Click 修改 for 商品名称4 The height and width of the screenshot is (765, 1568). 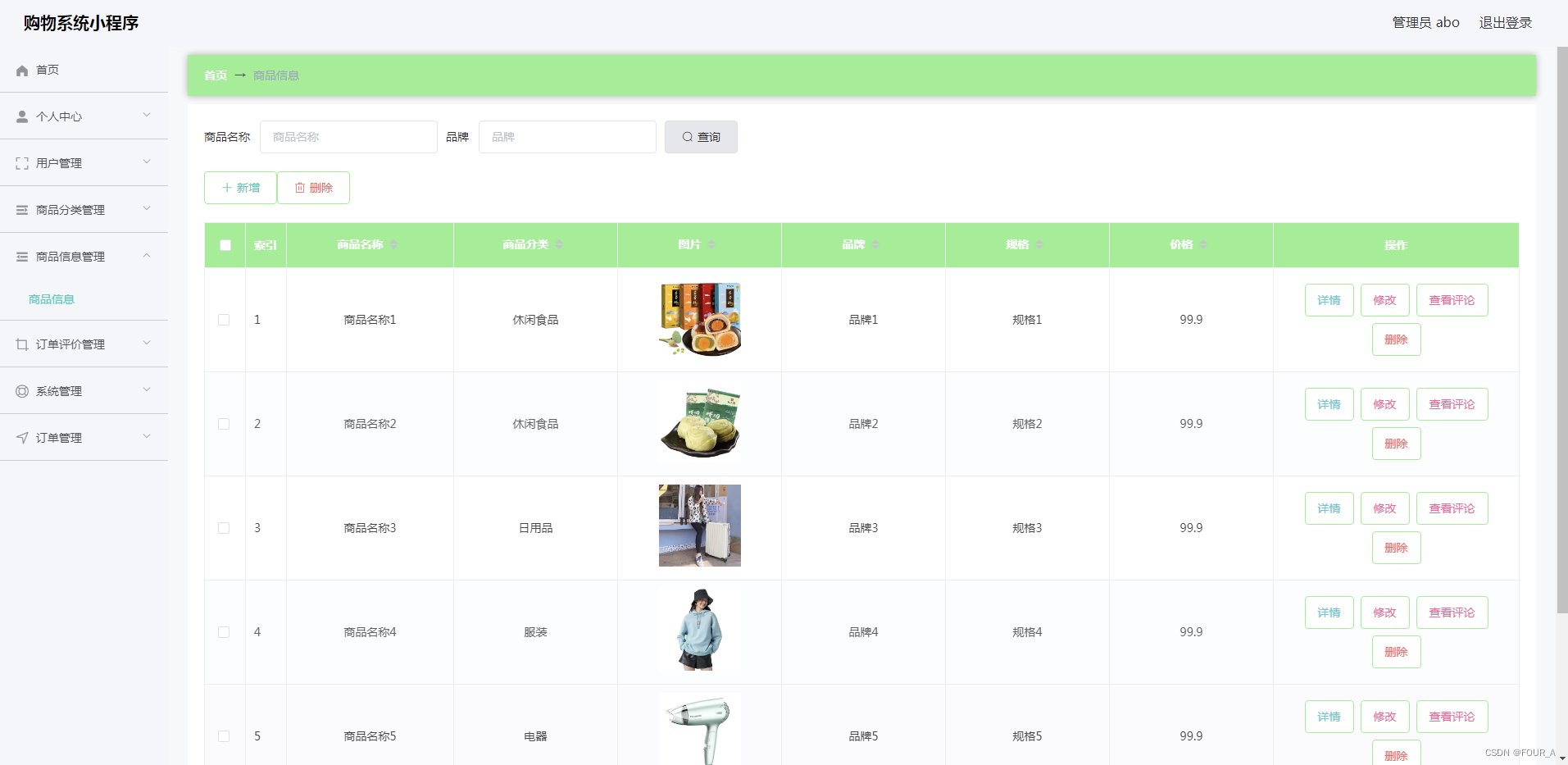1384,612
